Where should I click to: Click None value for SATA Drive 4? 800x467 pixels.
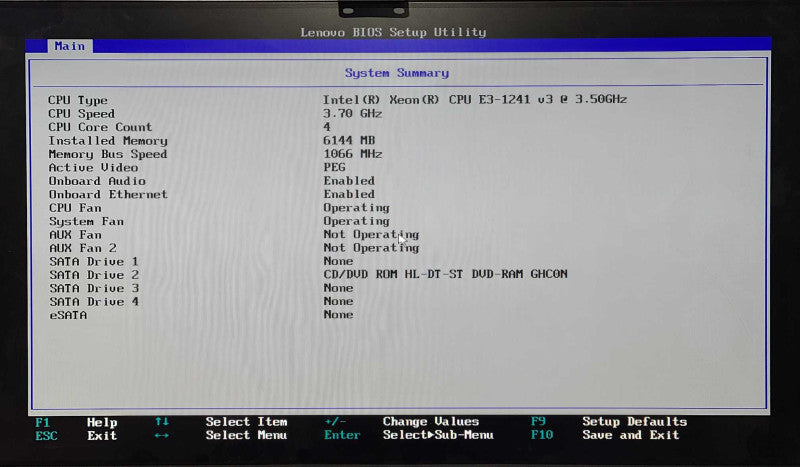pyautogui.click(x=338, y=301)
